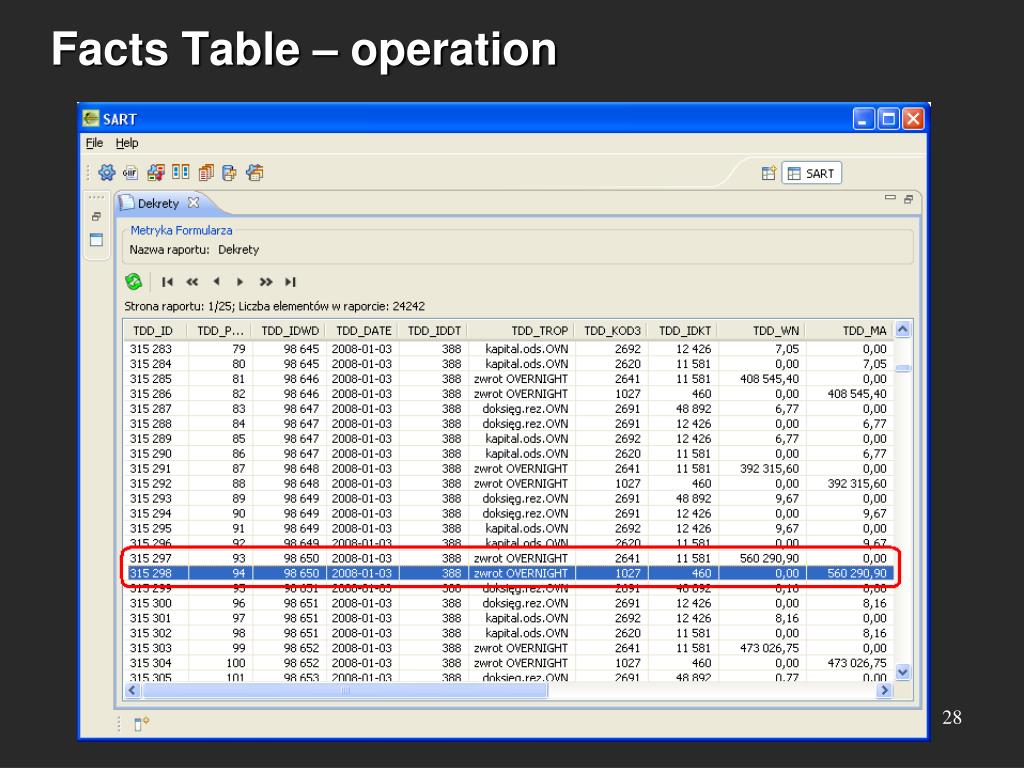The width and height of the screenshot is (1024, 768).
Task: Select row with TDD_ID 315 285
Action: (x=509, y=379)
